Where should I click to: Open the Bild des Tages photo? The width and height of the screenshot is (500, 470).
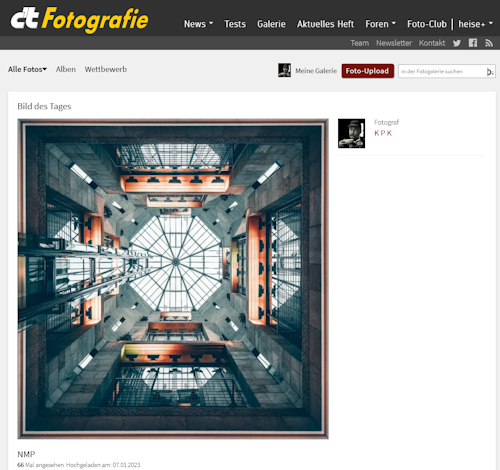coord(173,279)
